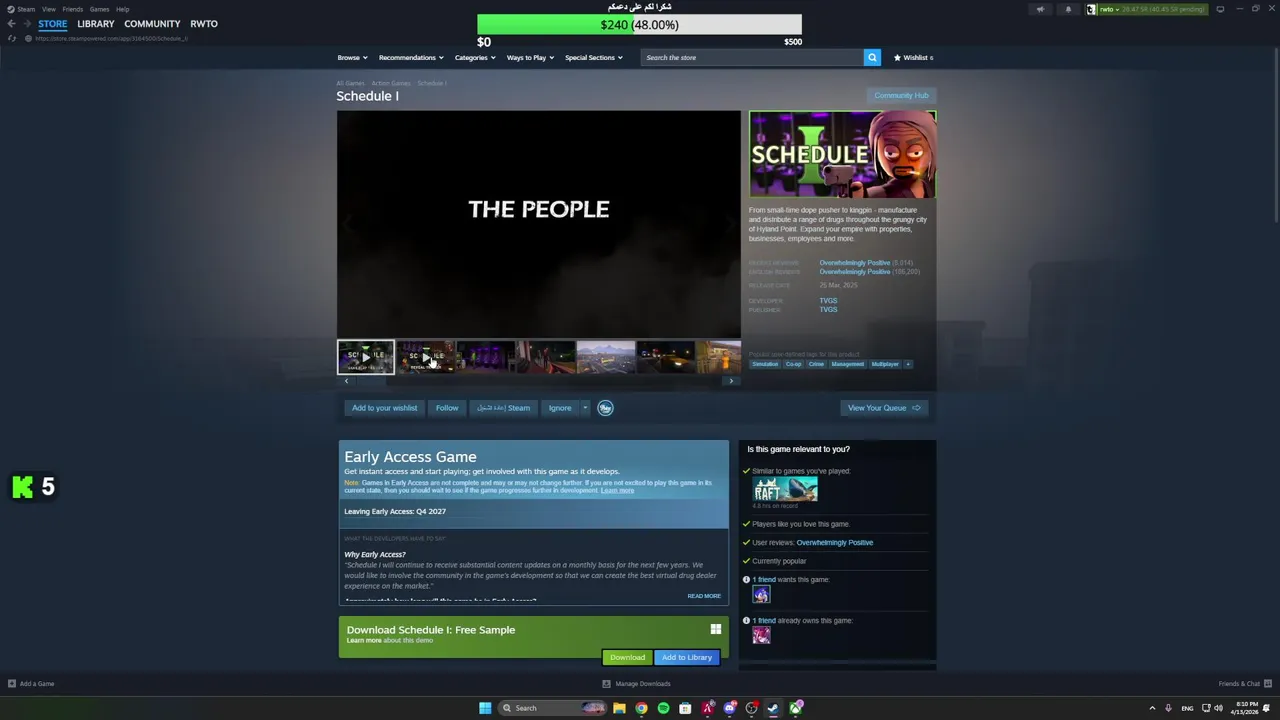Click Add to your wishlist button

pyautogui.click(x=384, y=408)
